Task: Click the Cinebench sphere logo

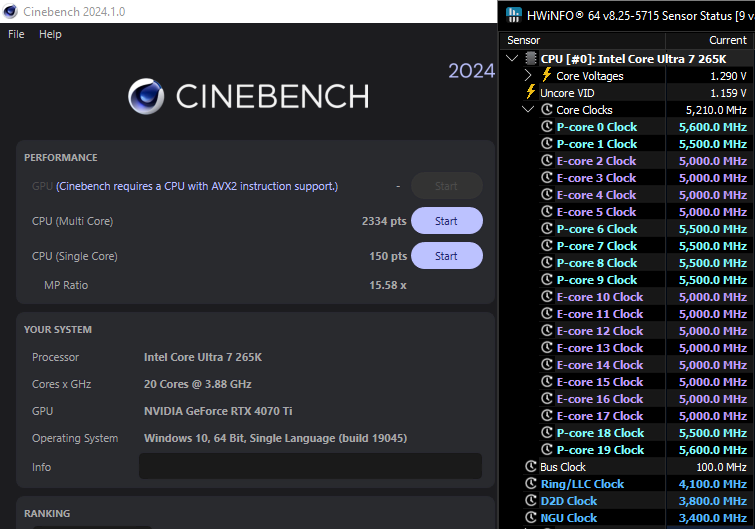Action: point(146,96)
